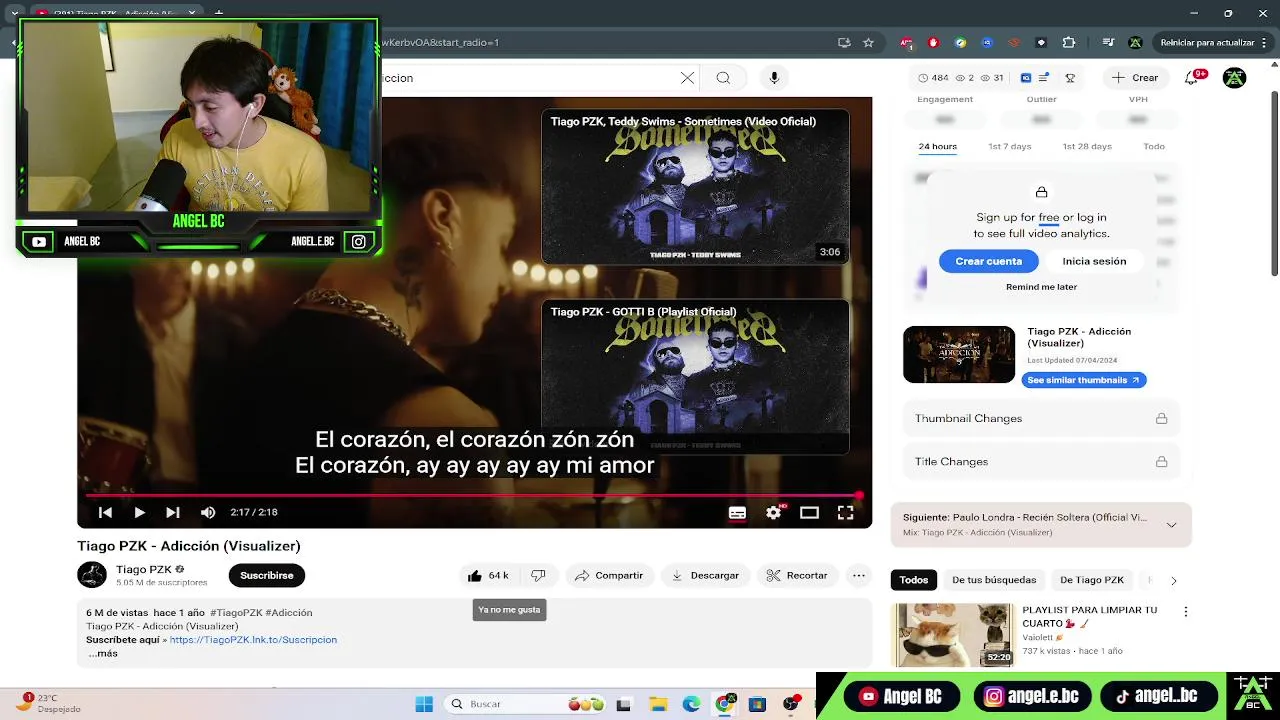This screenshot has width=1280, height=720.
Task: Open options for Playlist para limpiar video
Action: (x=1186, y=611)
